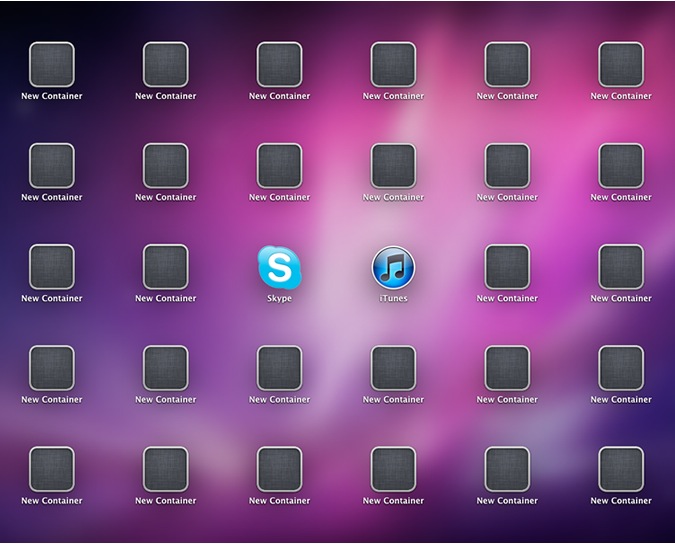Select New Container immediately left of Skype
Viewport: 675px width, 544px height.
[x=165, y=267]
